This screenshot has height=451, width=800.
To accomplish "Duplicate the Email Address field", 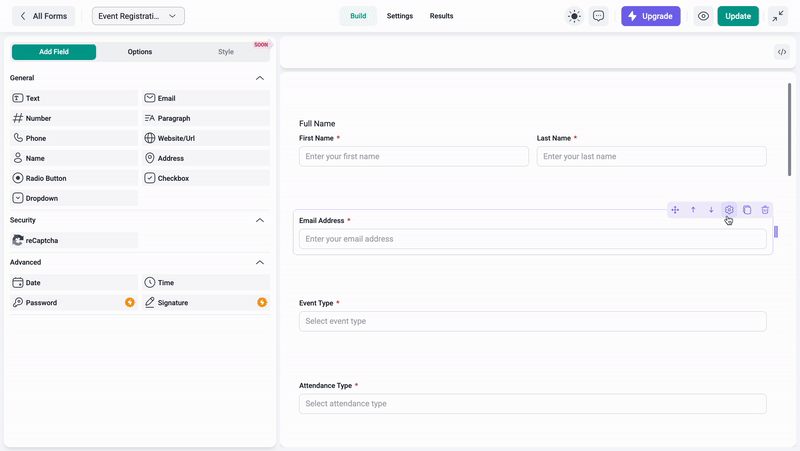I will click(x=747, y=210).
